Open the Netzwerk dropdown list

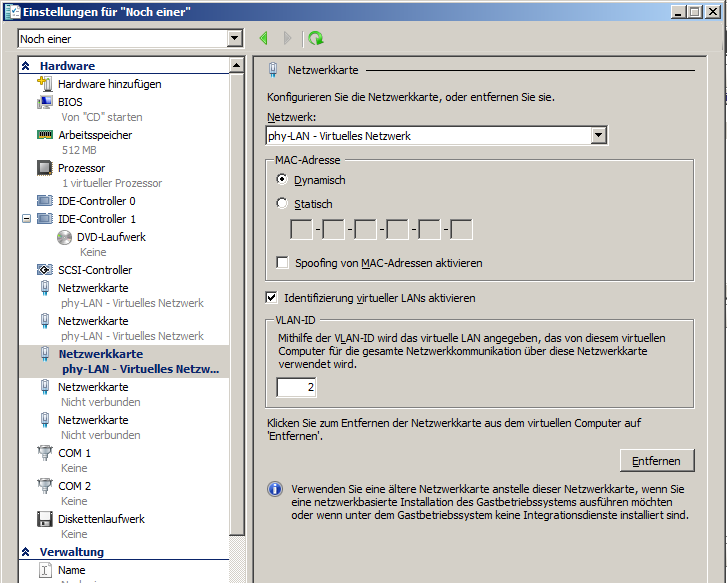pos(599,135)
